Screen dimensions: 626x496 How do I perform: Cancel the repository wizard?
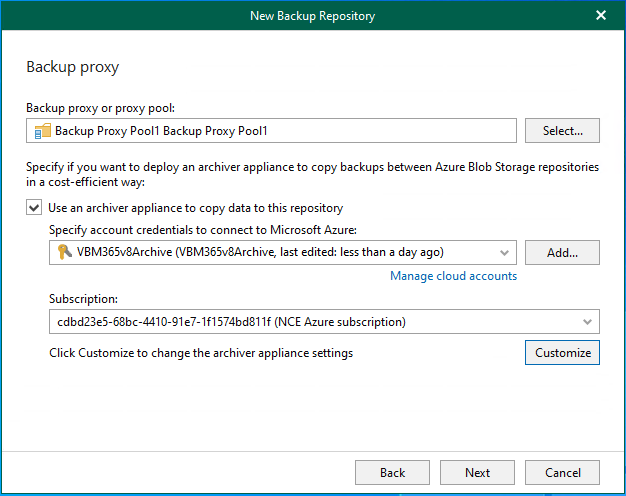point(562,473)
